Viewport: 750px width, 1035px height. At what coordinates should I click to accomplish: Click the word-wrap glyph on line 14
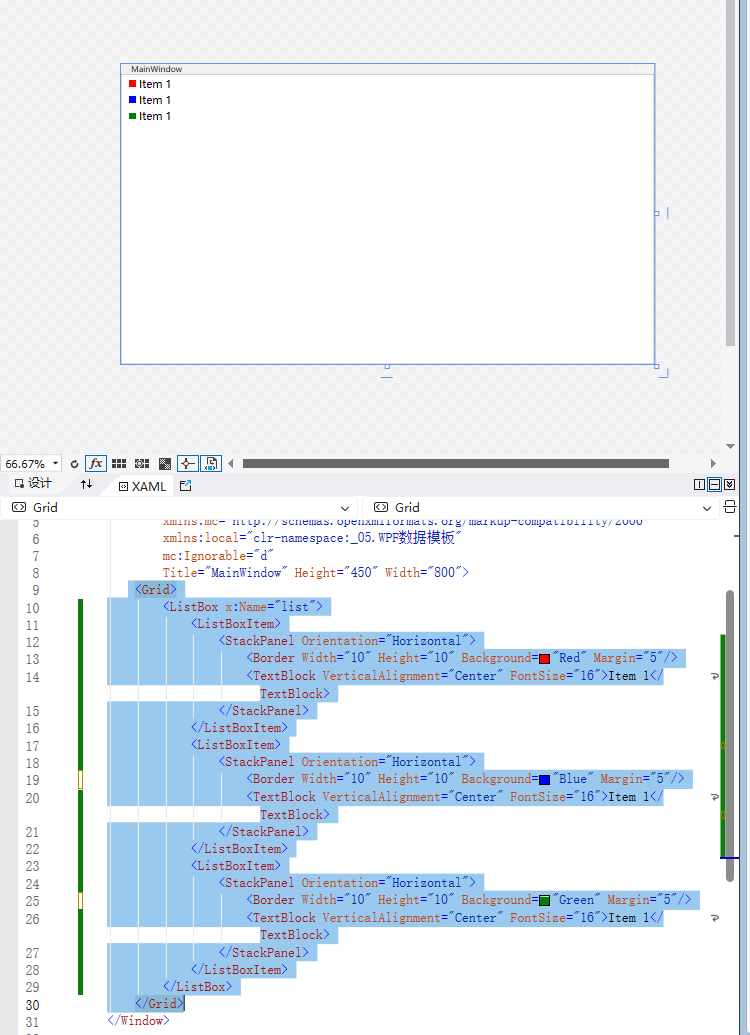point(714,677)
